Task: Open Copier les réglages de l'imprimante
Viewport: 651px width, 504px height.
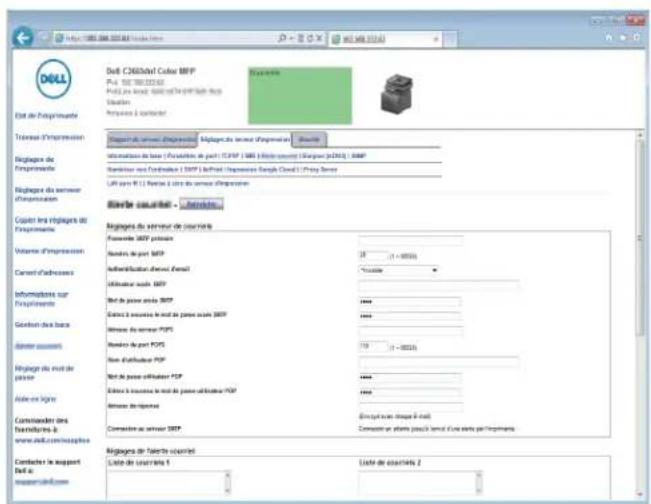Action: (x=51, y=225)
